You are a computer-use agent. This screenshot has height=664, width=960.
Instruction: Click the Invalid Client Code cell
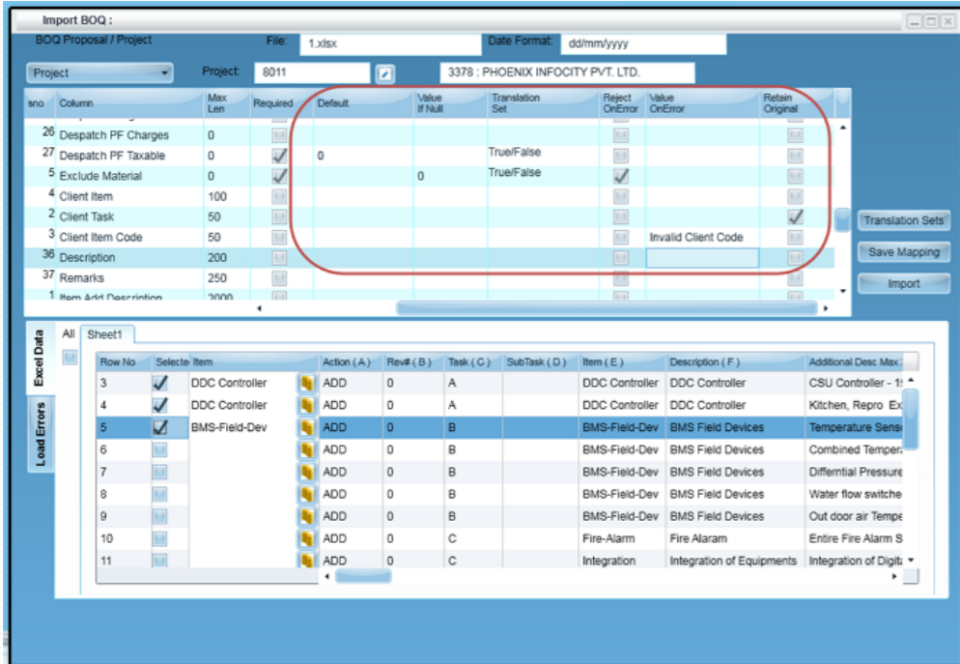coord(702,237)
